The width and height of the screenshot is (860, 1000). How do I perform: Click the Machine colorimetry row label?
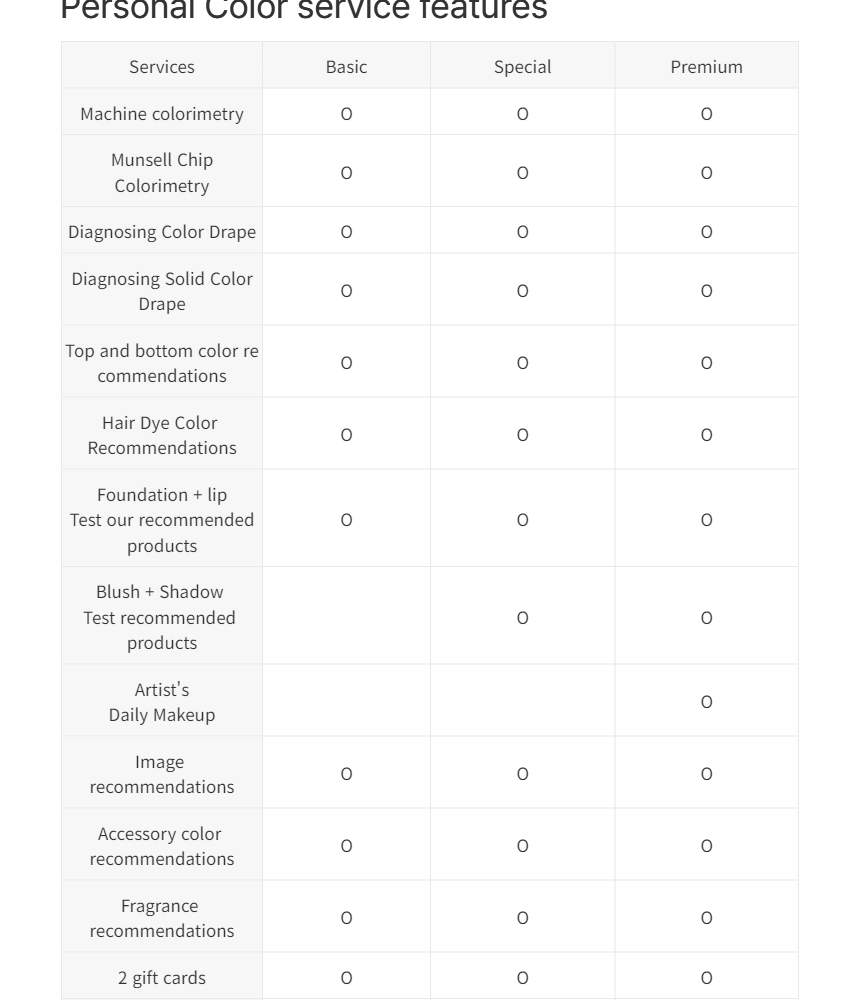(162, 114)
